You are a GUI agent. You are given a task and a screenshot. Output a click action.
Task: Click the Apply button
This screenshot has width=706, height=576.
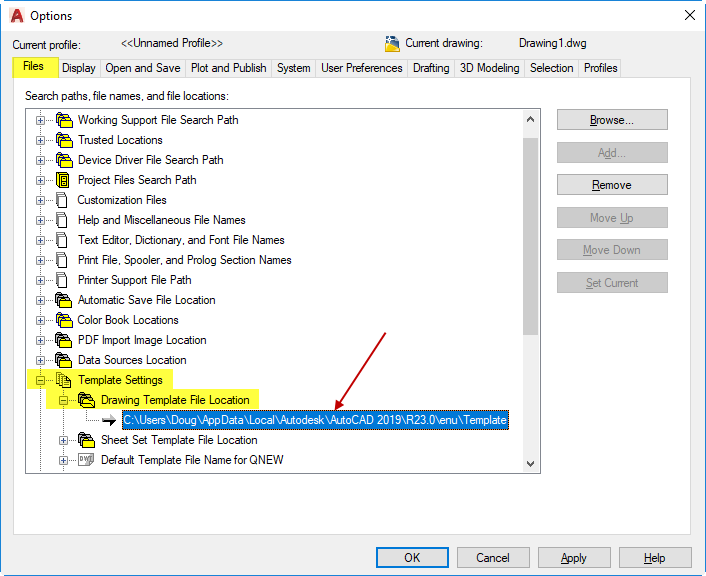click(574, 558)
